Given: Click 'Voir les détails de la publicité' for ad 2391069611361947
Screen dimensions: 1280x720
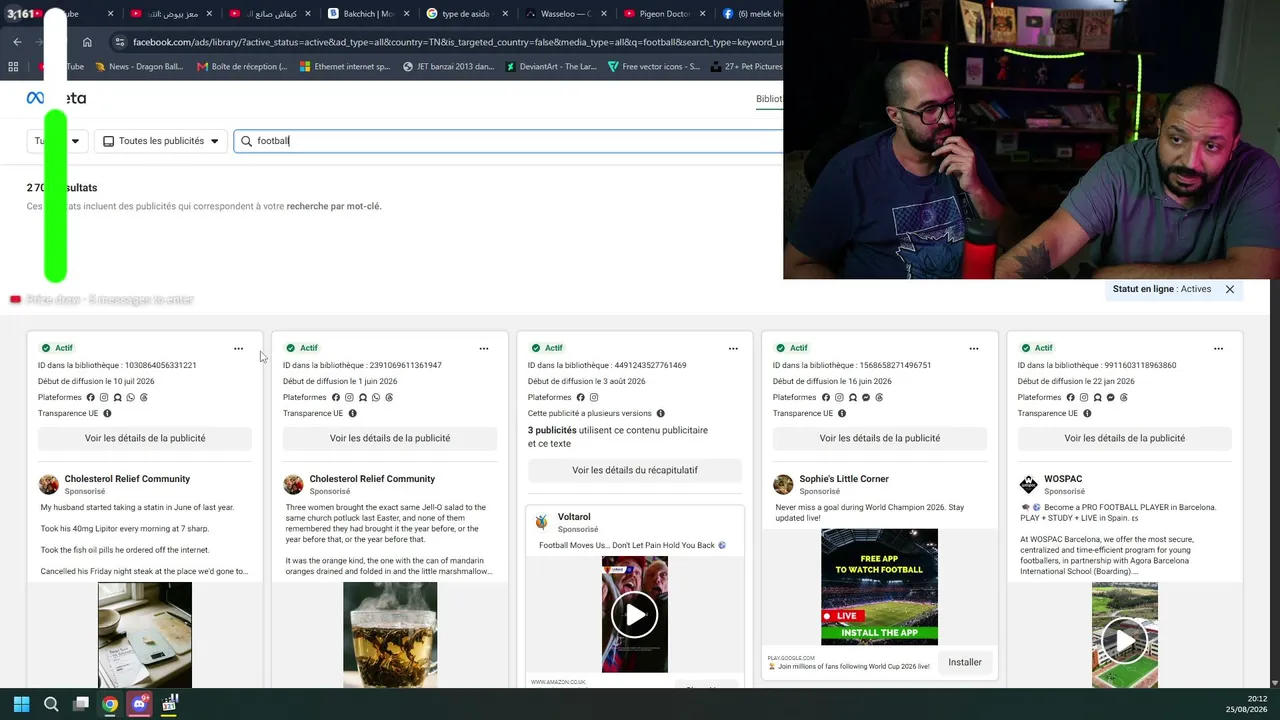Looking at the screenshot, I should (390, 438).
